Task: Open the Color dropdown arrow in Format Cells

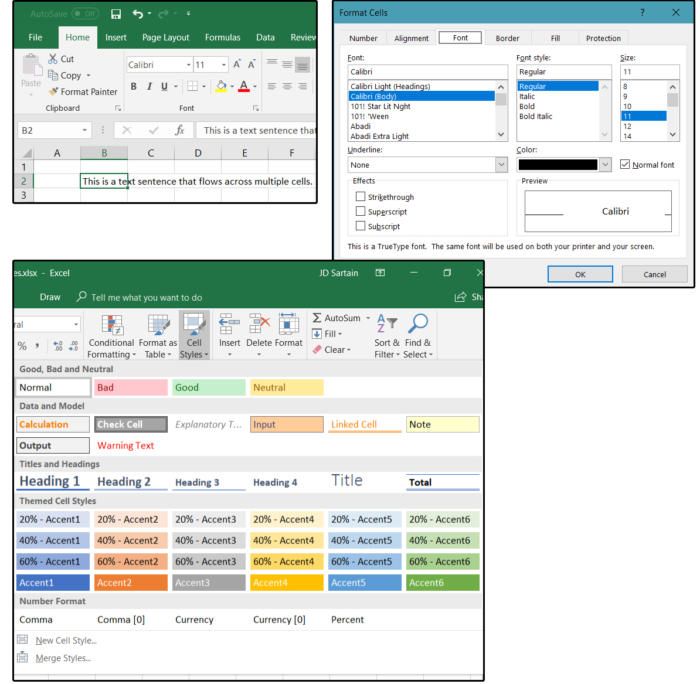Action: 605,165
